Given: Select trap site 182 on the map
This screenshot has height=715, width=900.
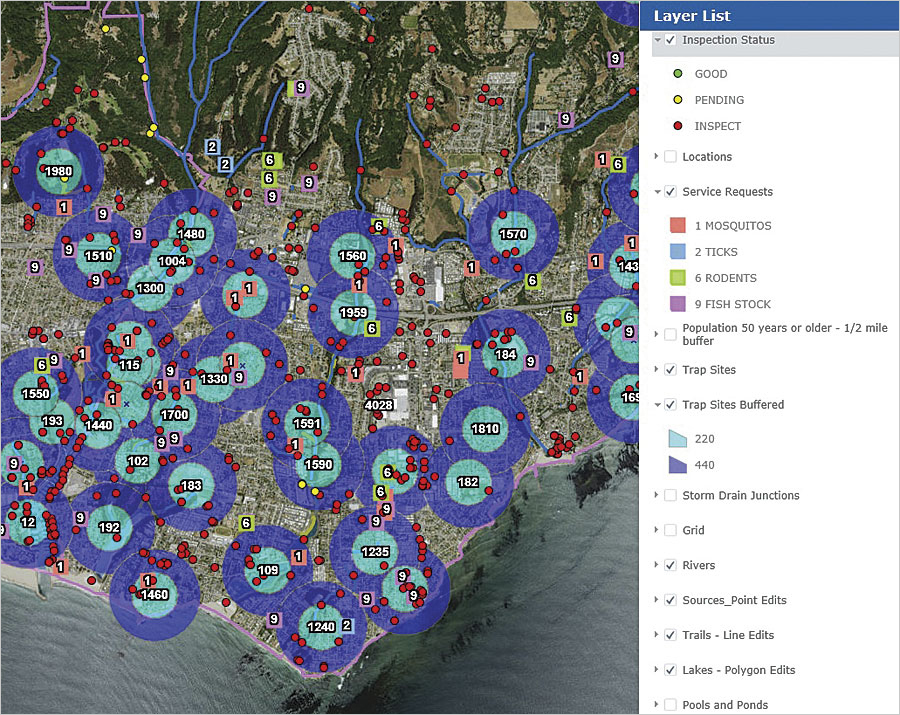Looking at the screenshot, I should pyautogui.click(x=468, y=482).
